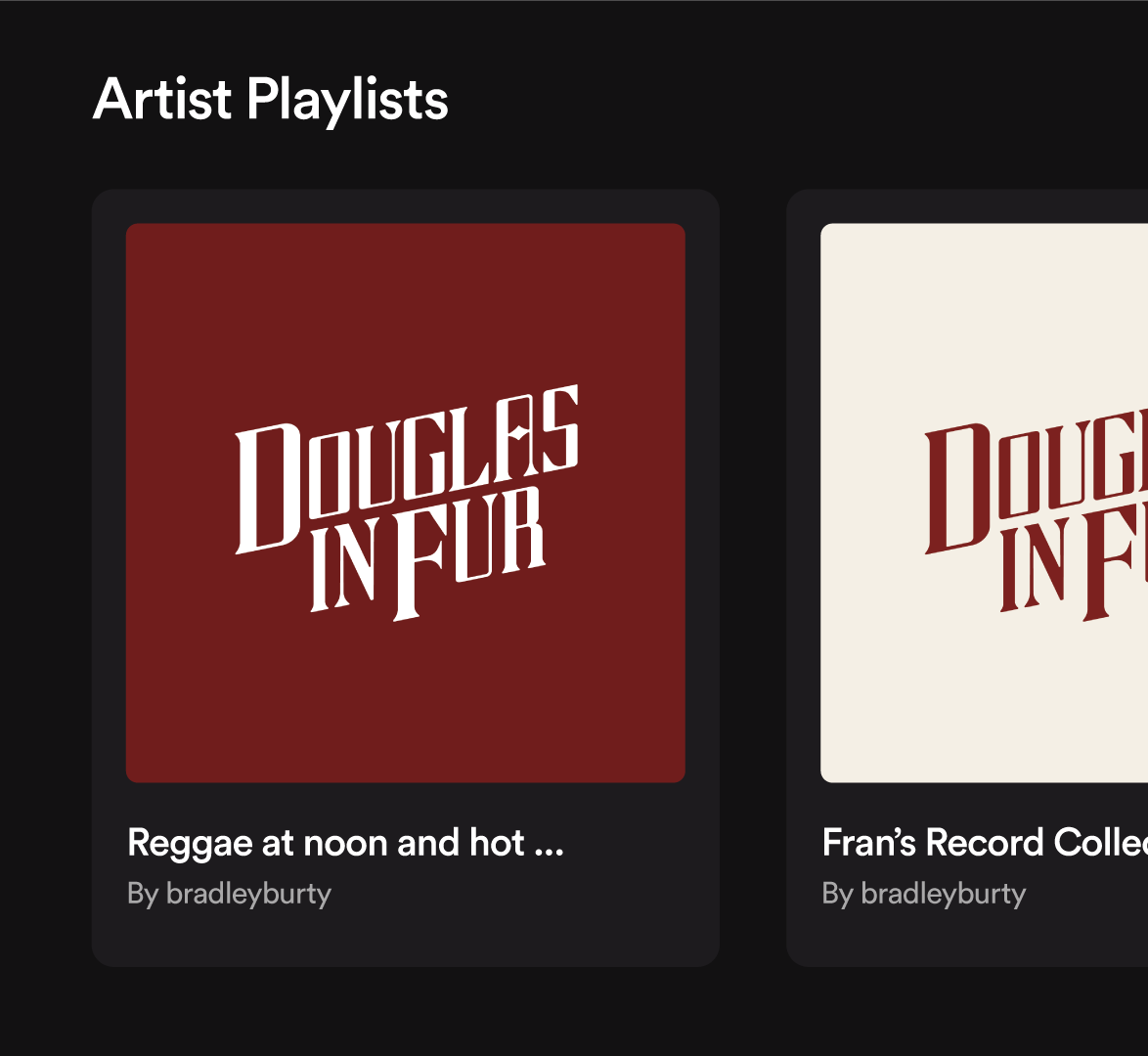Viewport: 1148px width, 1056px height.
Task: Click the word 'Artist' in the section heading
Action: pos(162,99)
